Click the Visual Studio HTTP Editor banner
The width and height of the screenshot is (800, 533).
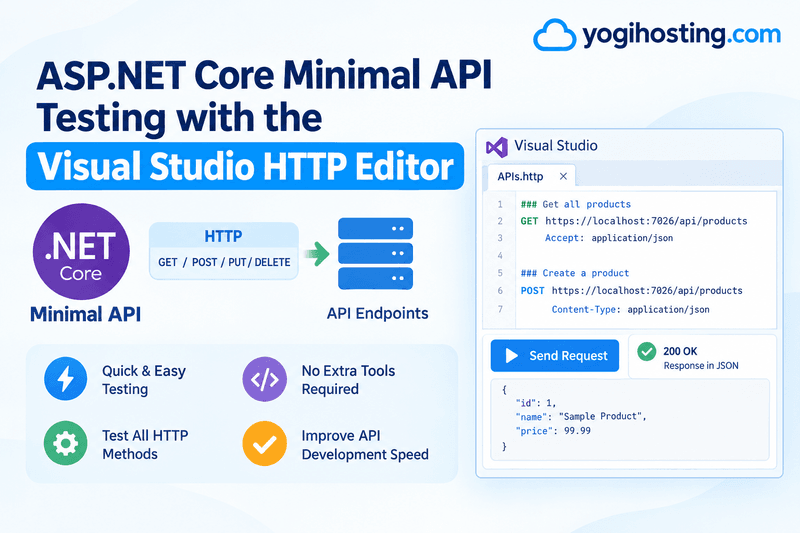(x=245, y=166)
